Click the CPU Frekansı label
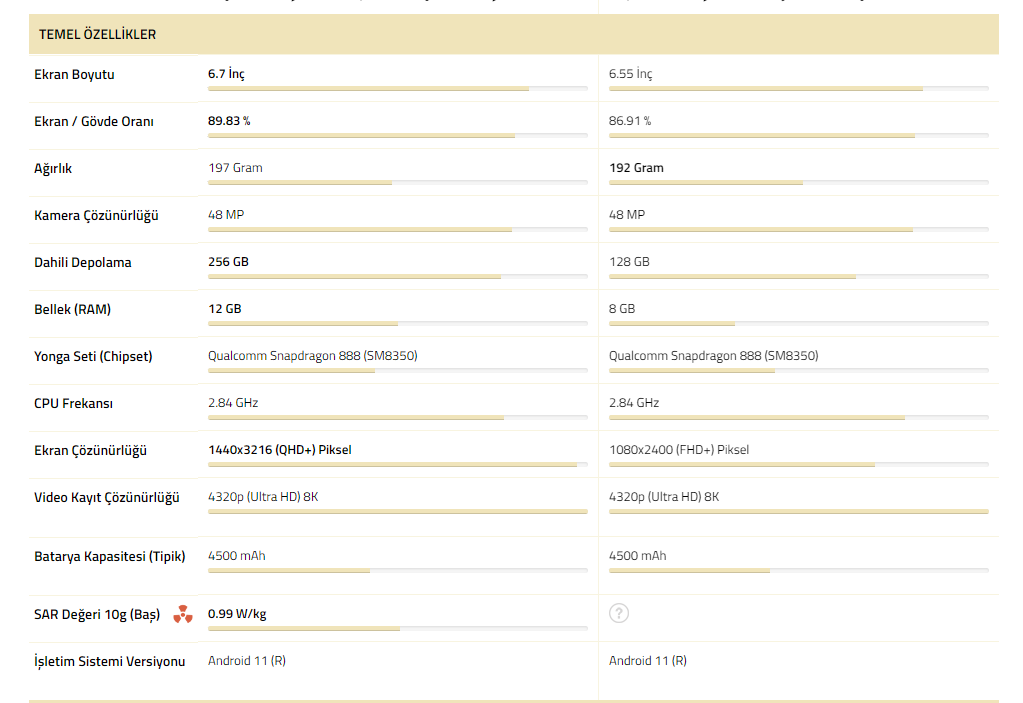 pos(73,403)
